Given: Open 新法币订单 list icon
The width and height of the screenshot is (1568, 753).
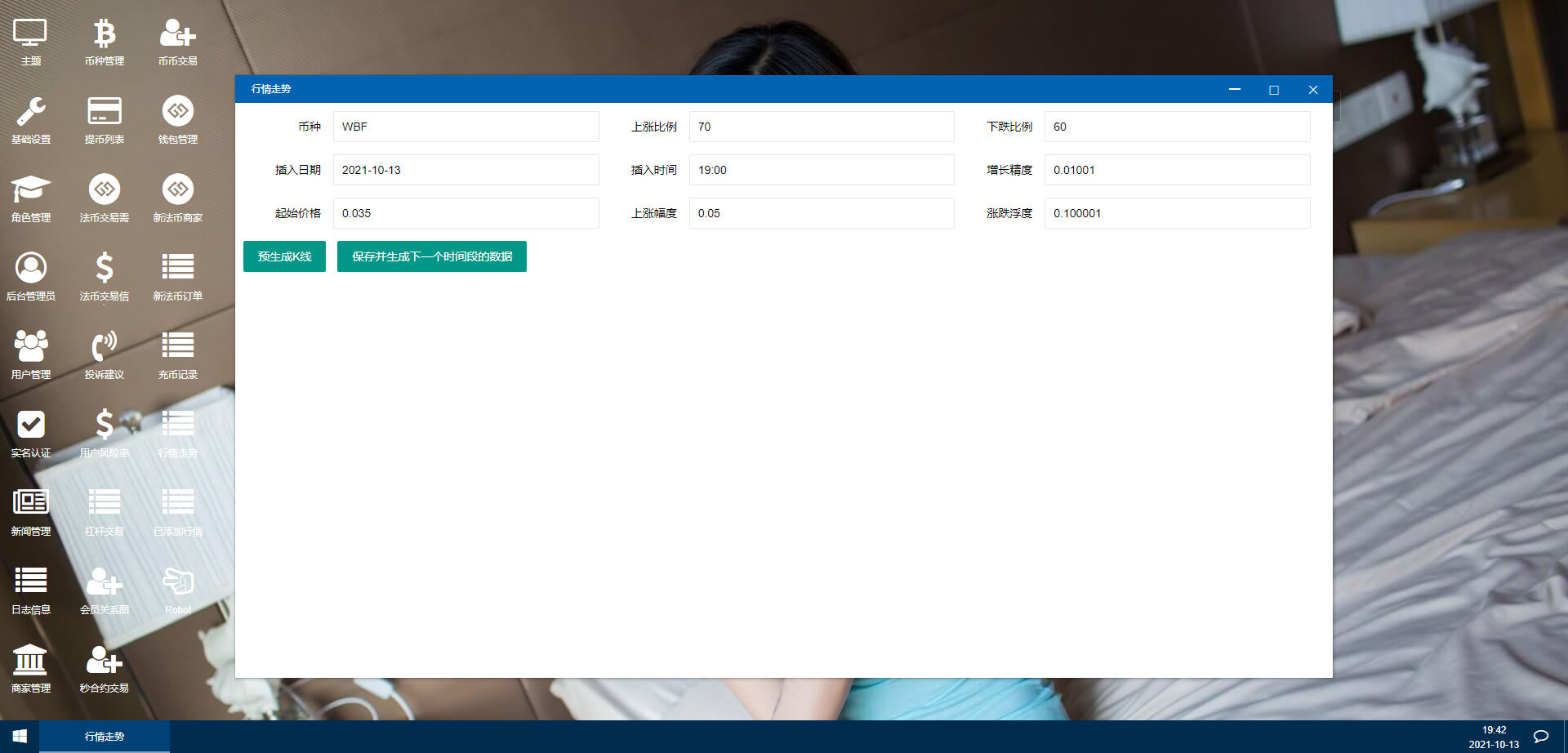Looking at the screenshot, I should pos(178,278).
